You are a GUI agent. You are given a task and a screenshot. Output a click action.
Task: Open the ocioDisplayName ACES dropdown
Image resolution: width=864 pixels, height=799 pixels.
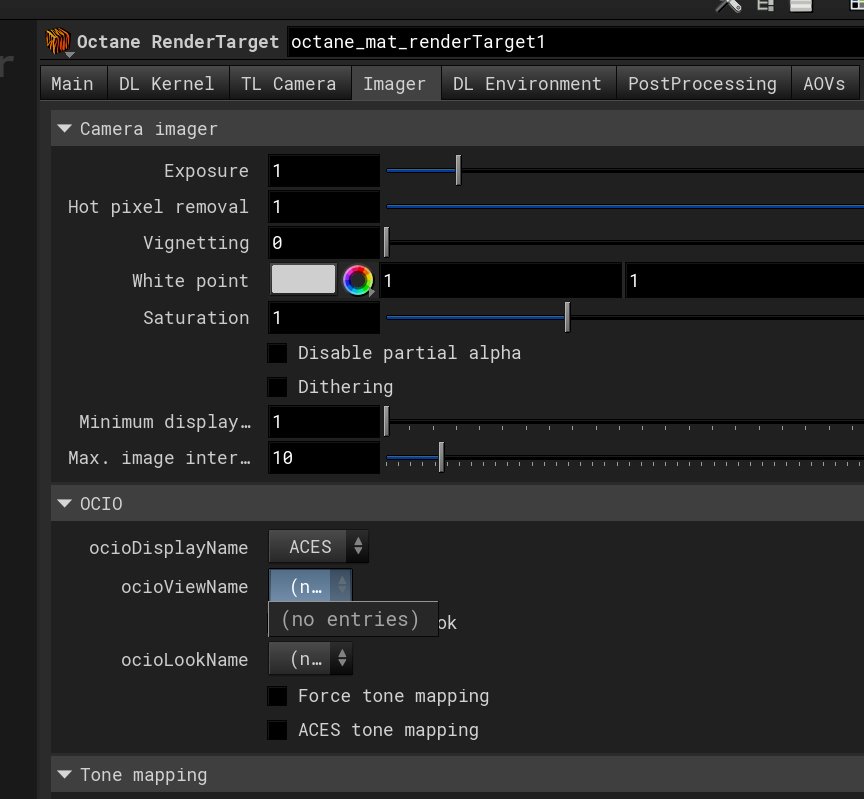pyautogui.click(x=318, y=547)
